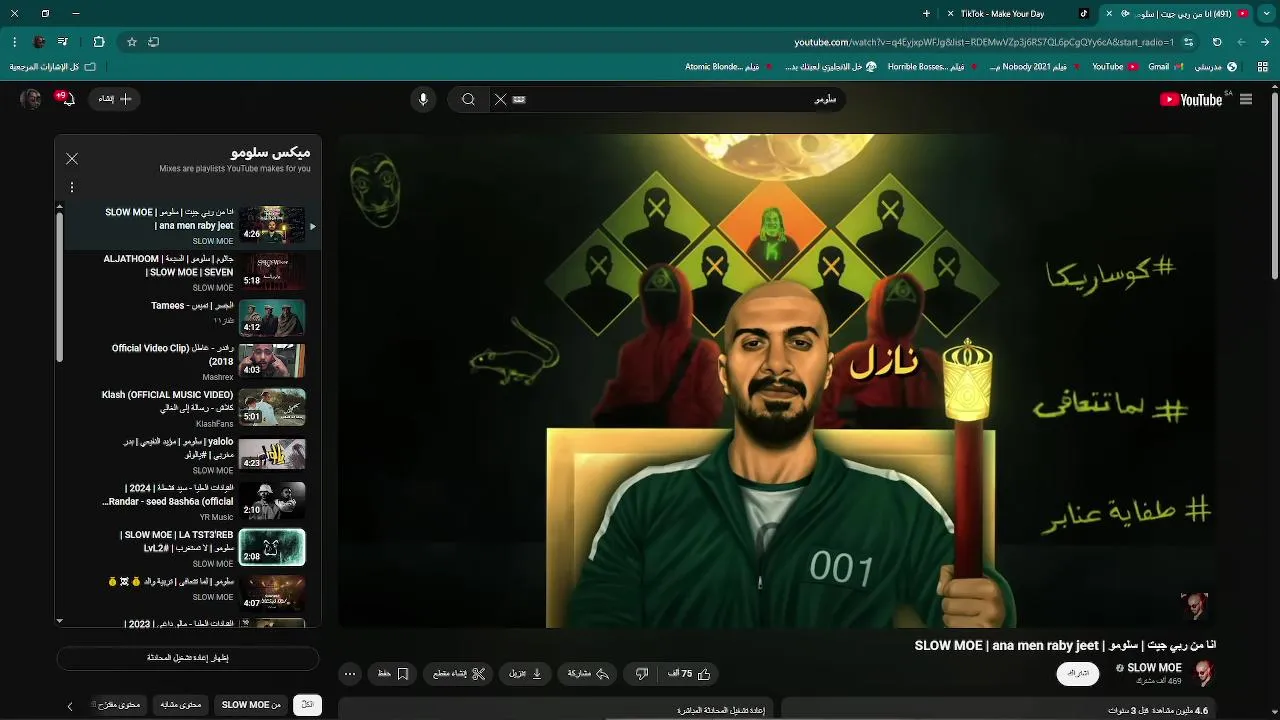
Task: Navigate back in browser
Action: [1266, 42]
